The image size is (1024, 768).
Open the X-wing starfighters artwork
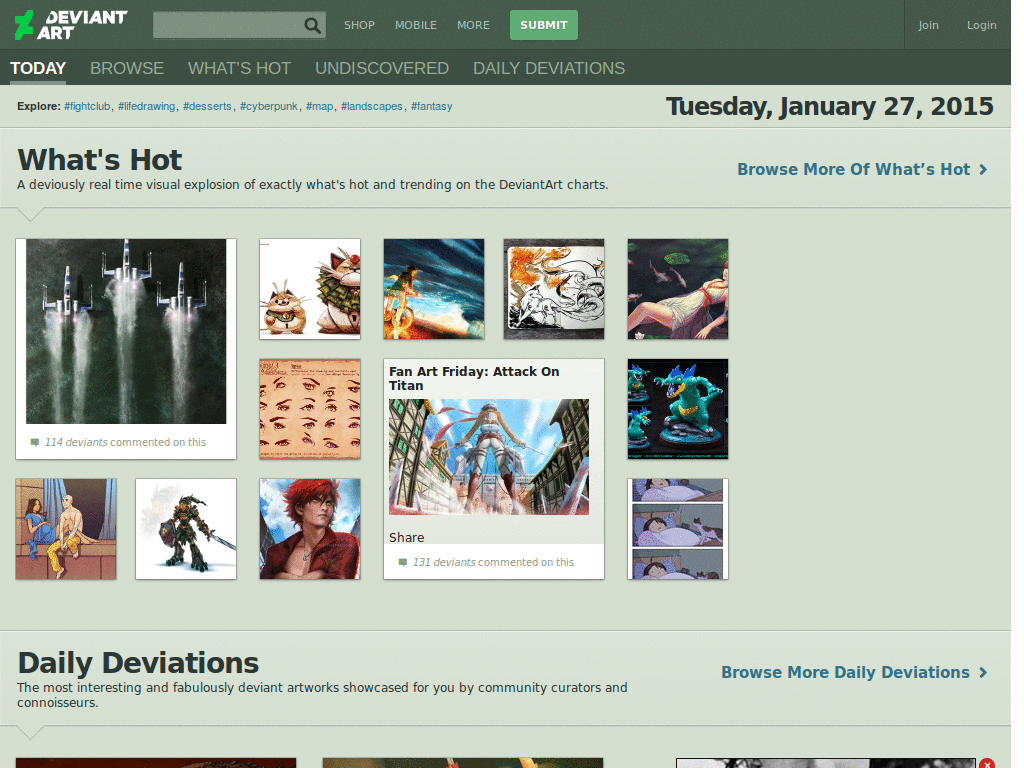126,331
